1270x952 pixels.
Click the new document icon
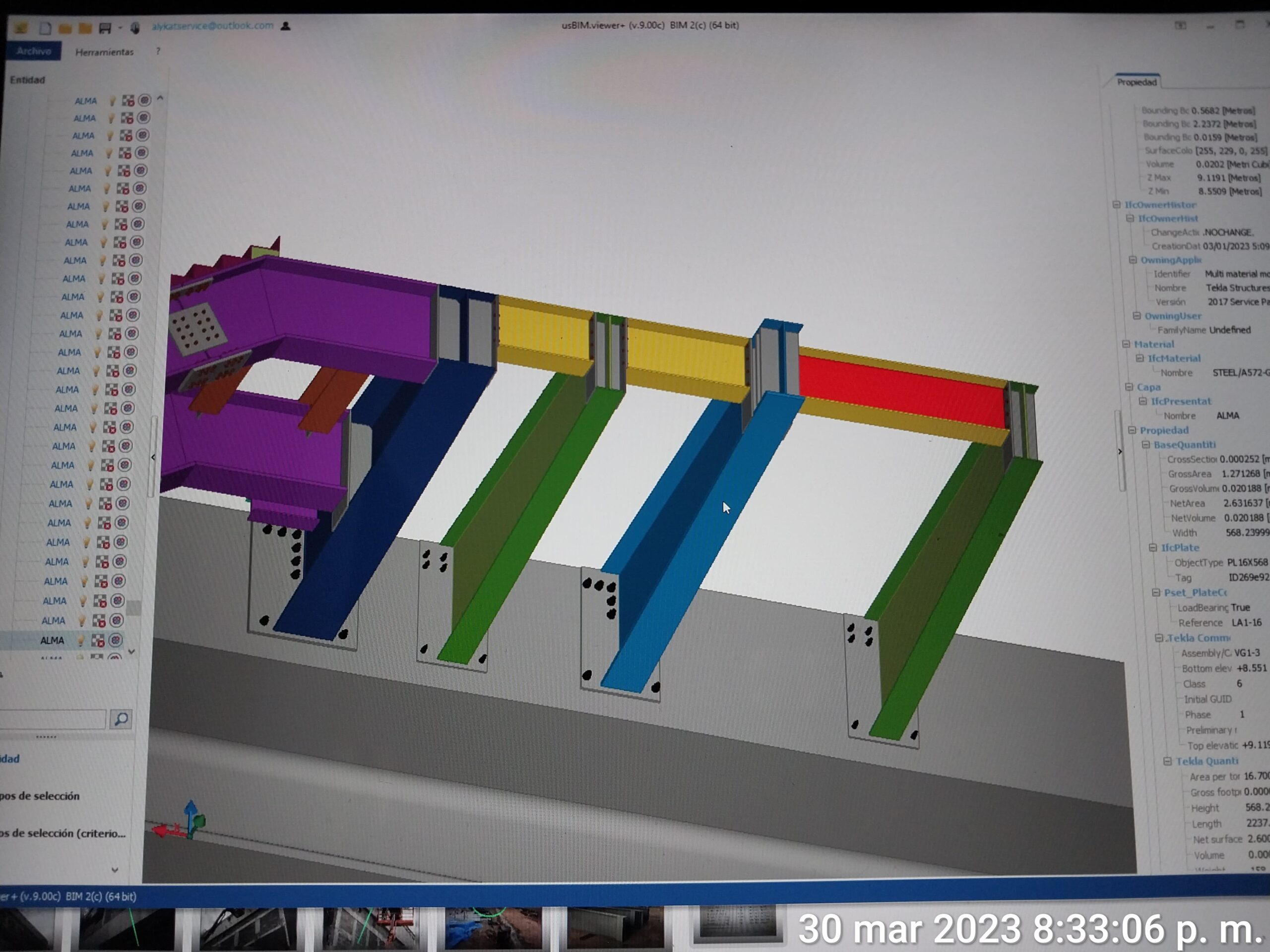click(45, 28)
